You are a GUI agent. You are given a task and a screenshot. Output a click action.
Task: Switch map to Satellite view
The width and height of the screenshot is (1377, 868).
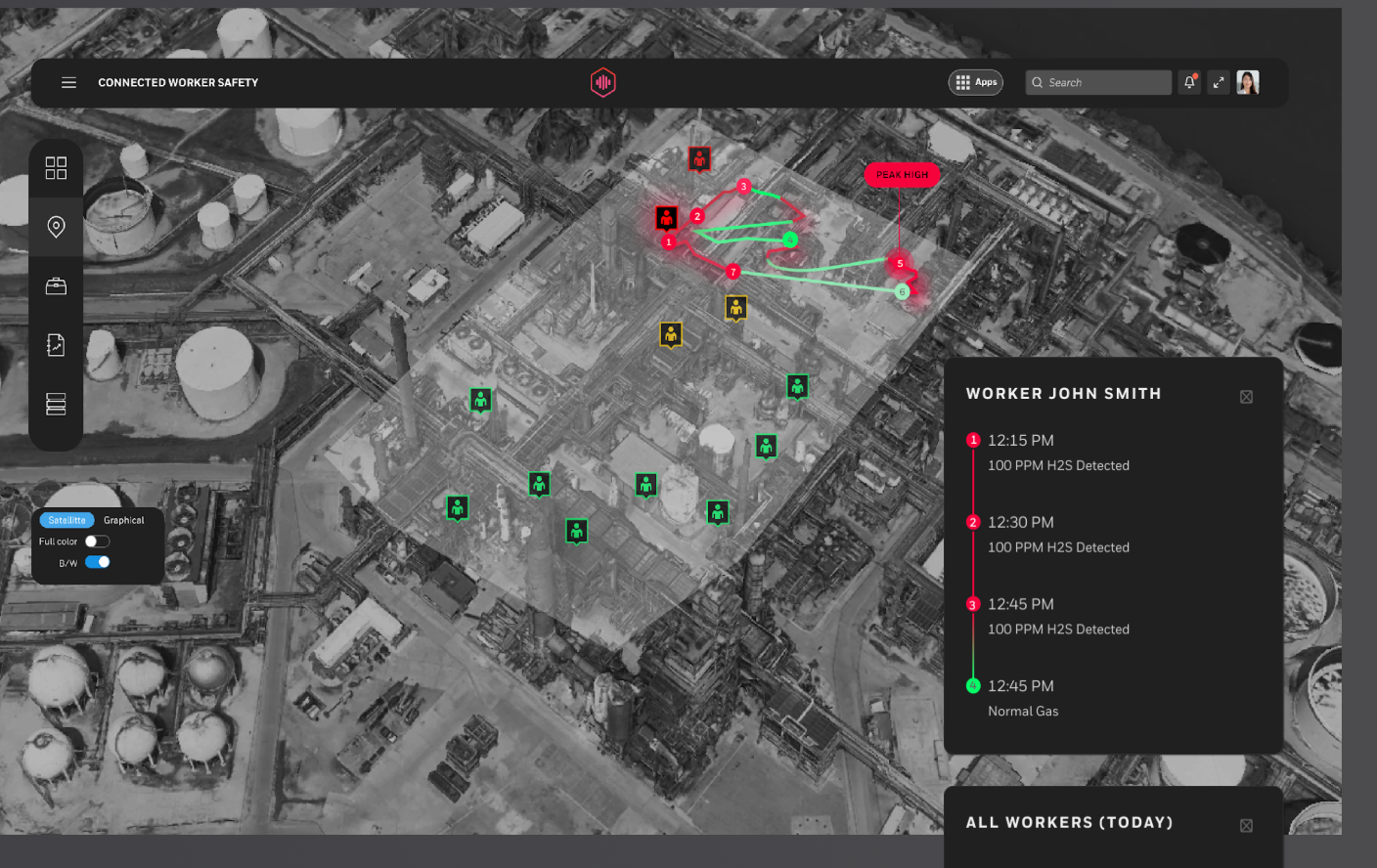click(67, 520)
